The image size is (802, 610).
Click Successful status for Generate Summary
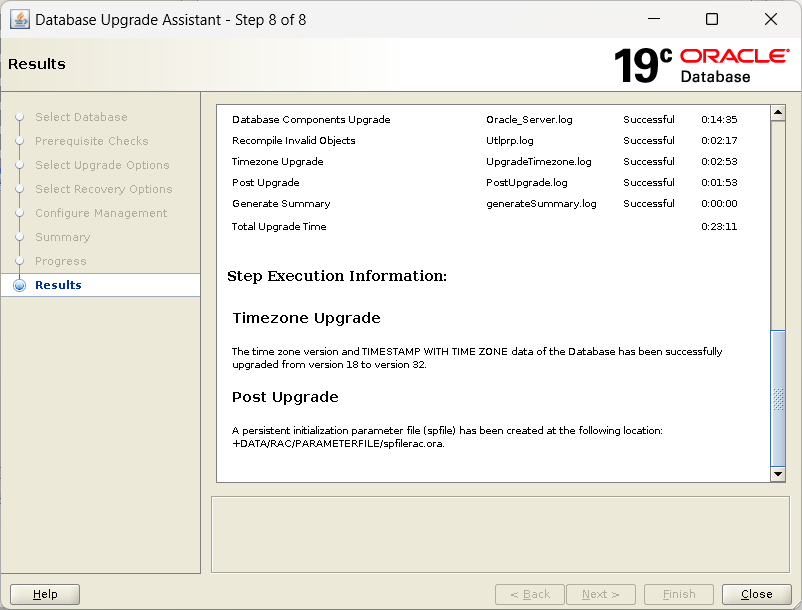[649, 203]
